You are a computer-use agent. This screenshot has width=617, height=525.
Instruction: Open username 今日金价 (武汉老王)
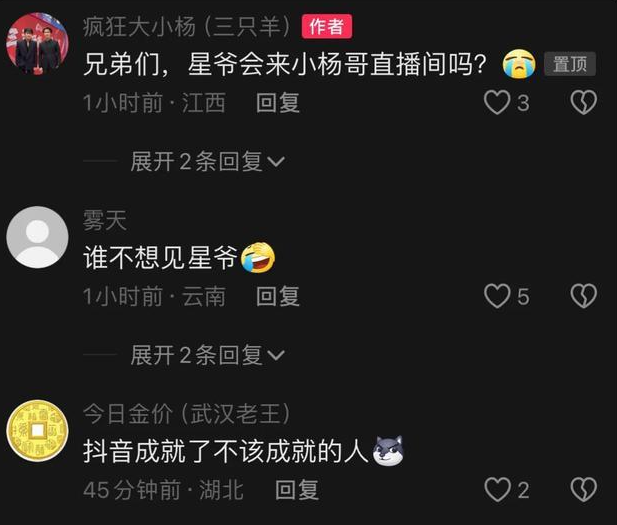pyautogui.click(x=187, y=414)
